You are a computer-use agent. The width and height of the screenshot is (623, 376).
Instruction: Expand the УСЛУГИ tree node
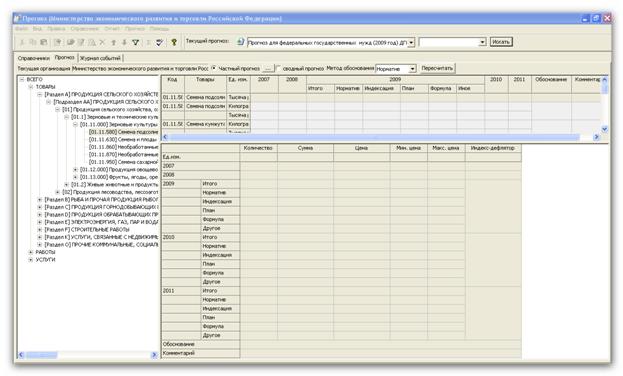tap(31, 260)
